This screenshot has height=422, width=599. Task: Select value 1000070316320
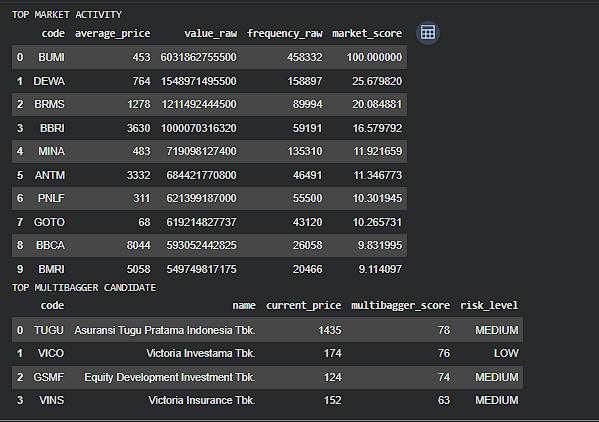pyautogui.click(x=198, y=128)
